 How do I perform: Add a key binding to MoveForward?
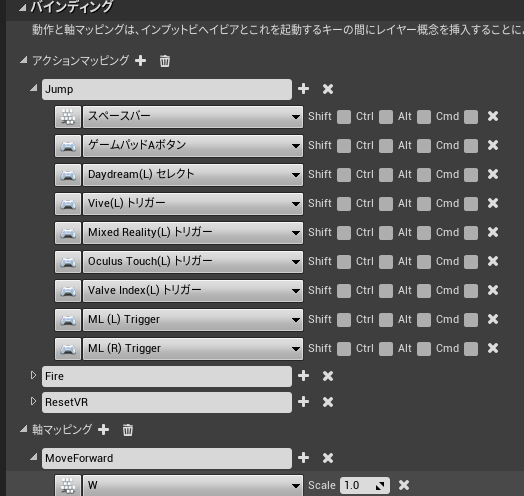(303, 458)
